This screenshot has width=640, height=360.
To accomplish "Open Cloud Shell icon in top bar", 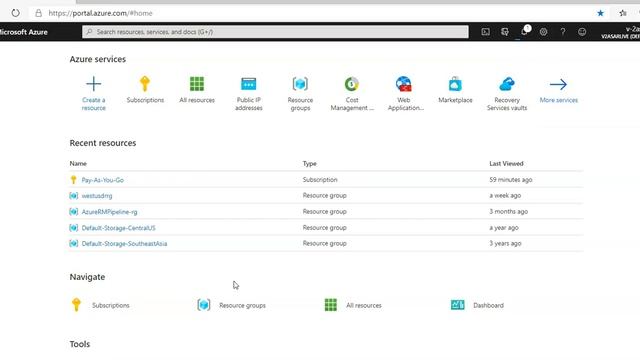I will pyautogui.click(x=485, y=32).
